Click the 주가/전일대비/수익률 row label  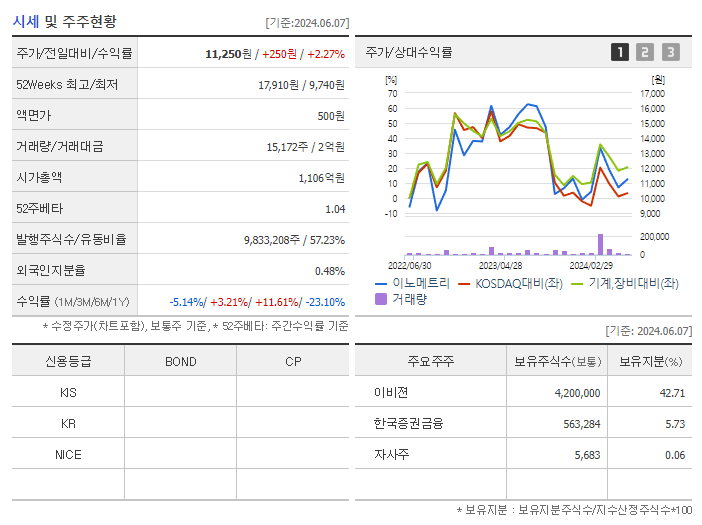point(74,53)
